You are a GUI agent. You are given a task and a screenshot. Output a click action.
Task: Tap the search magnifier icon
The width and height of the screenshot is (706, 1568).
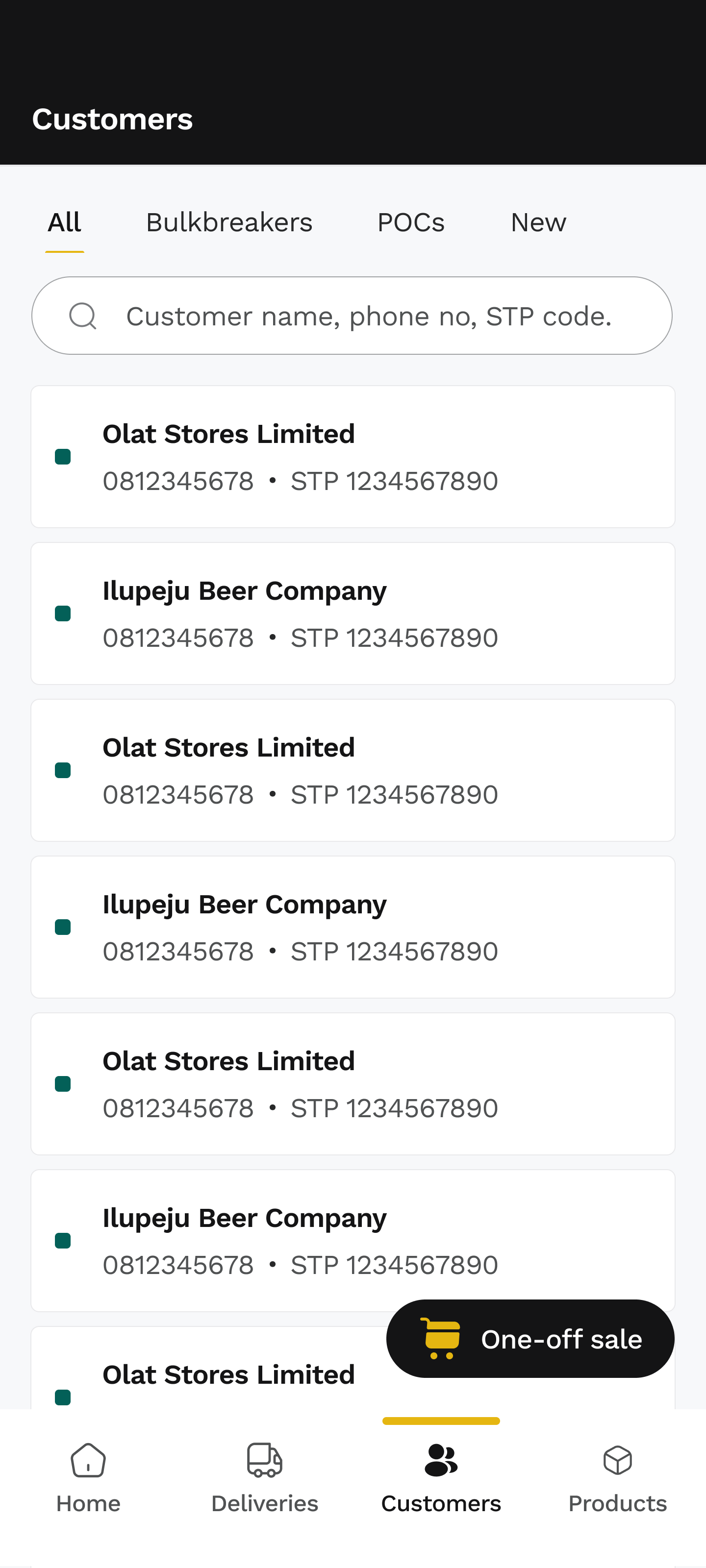(x=83, y=316)
